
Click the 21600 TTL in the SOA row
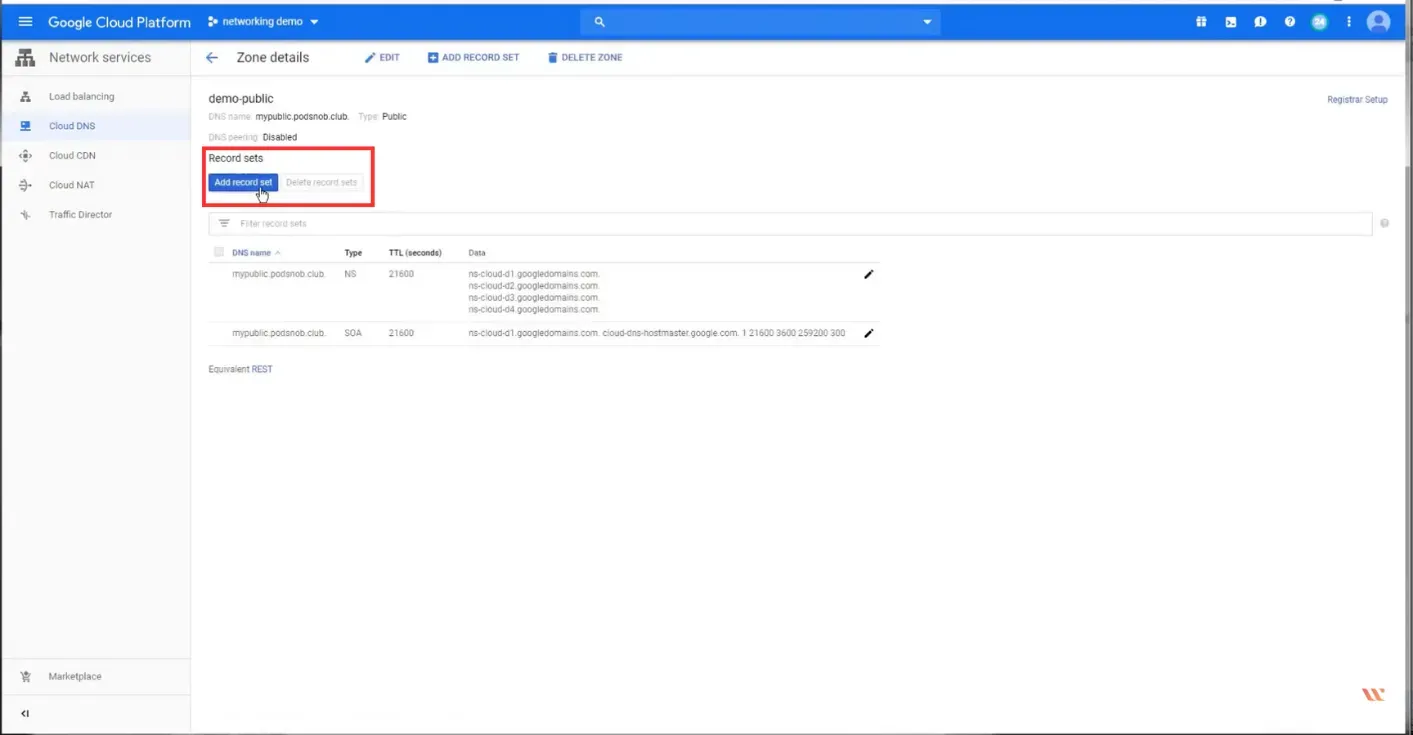click(401, 334)
